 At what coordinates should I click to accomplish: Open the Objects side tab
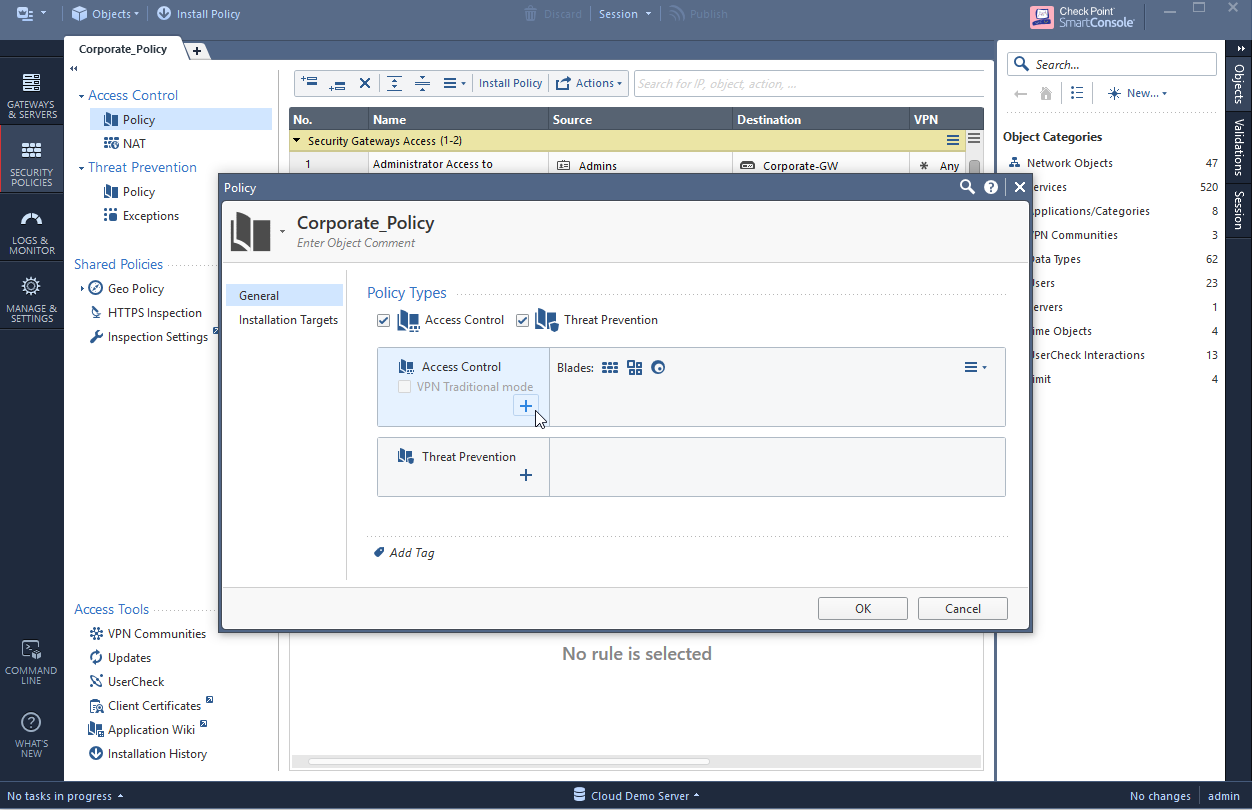pos(1239,84)
